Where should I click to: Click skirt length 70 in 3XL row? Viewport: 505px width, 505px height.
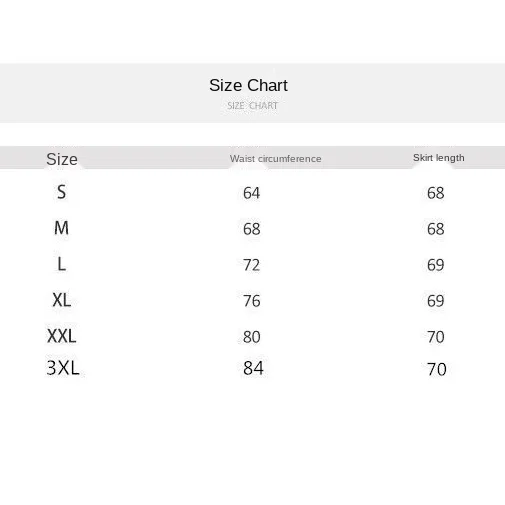pyautogui.click(x=437, y=369)
